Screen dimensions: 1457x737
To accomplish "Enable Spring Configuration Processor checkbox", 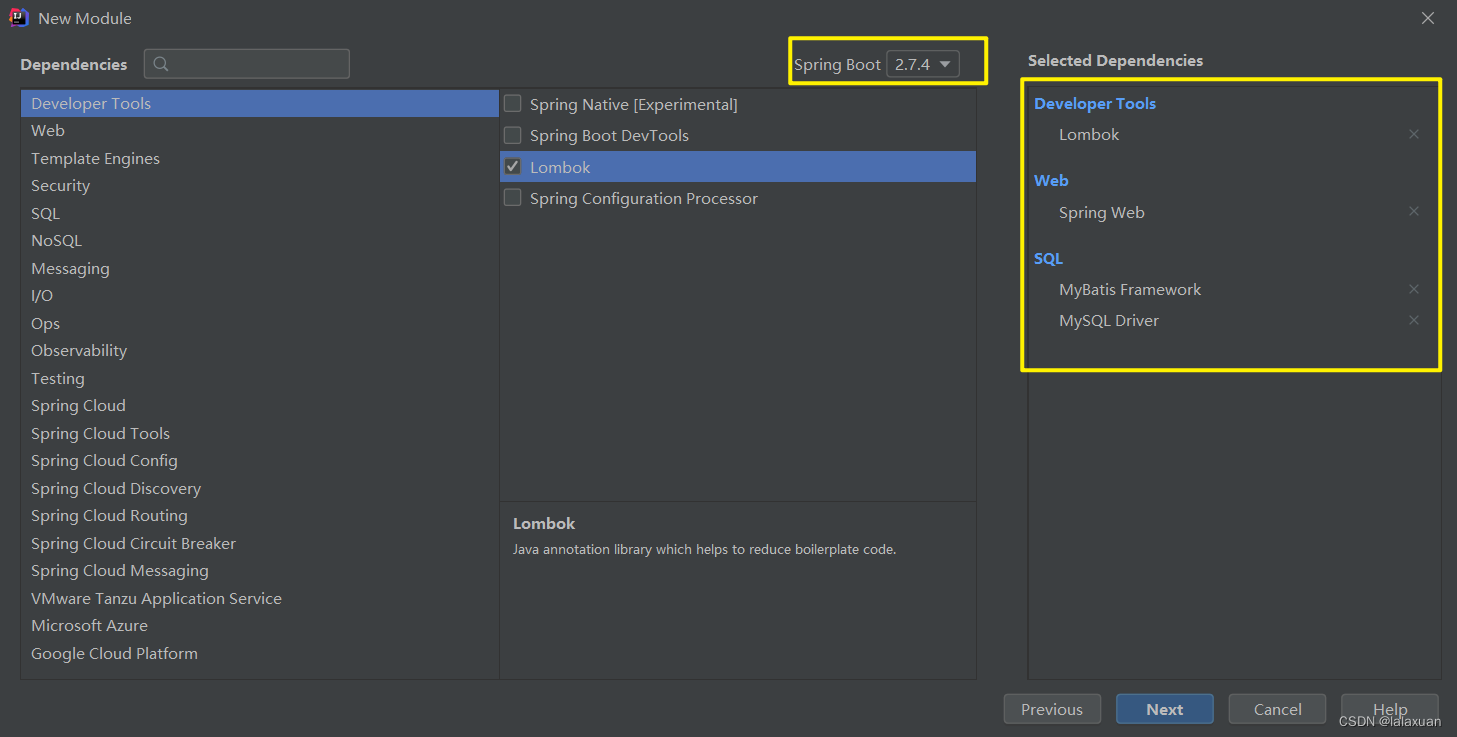I will [513, 198].
